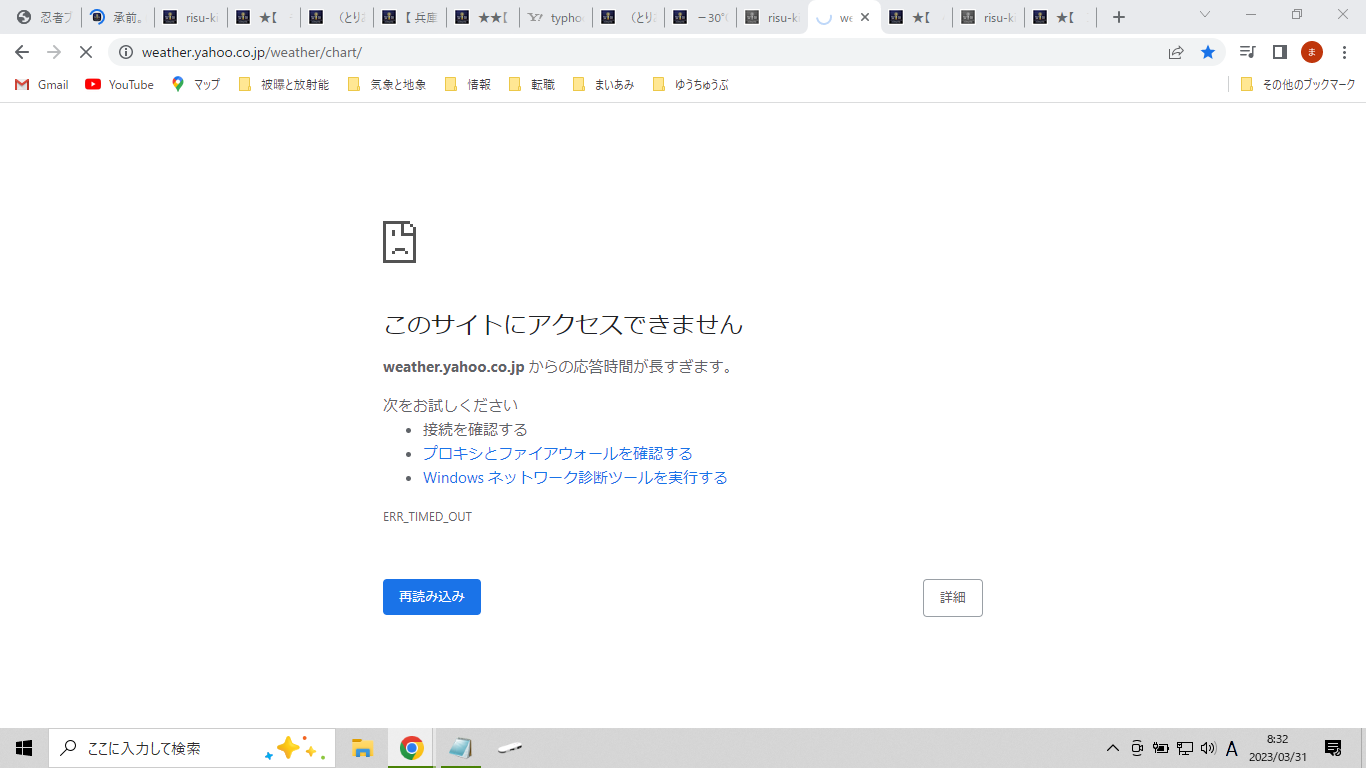This screenshot has height=768, width=1366.
Task: Expand the まいあみ bookmark folder
Action: (x=604, y=85)
